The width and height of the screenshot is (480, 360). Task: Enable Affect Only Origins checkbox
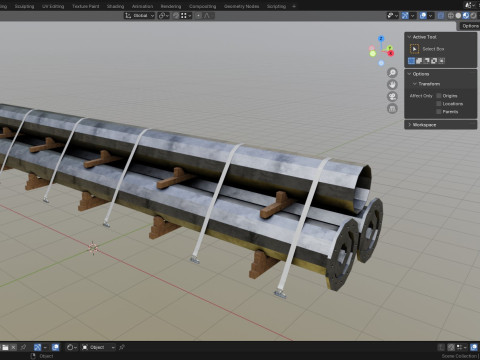[x=439, y=96]
